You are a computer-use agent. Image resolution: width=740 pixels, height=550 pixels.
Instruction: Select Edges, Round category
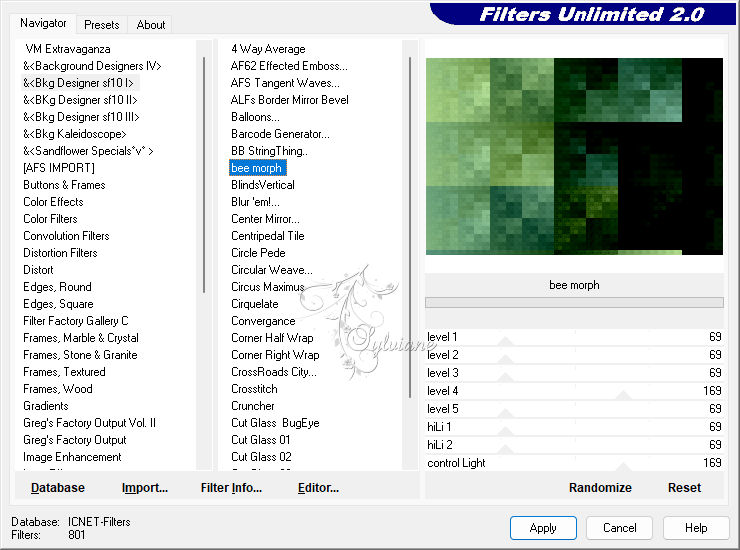pos(57,287)
